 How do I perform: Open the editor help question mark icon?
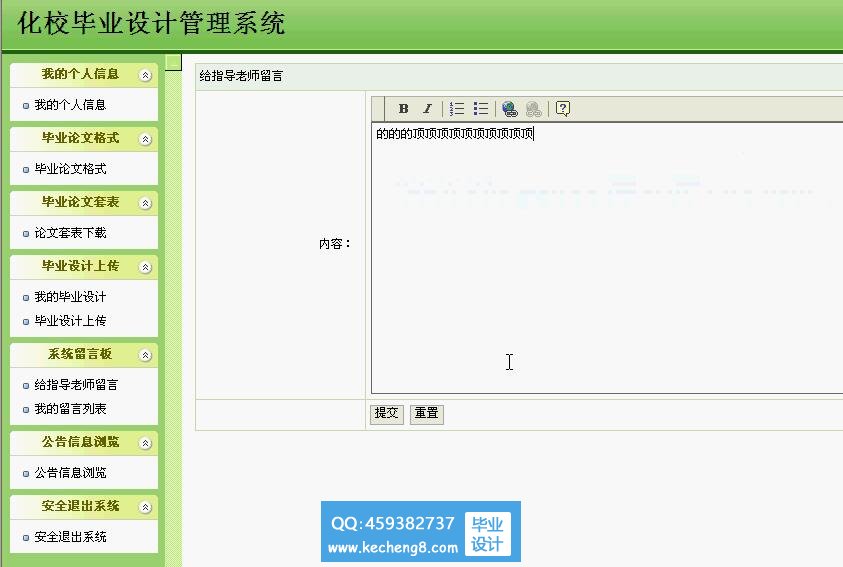click(x=562, y=109)
